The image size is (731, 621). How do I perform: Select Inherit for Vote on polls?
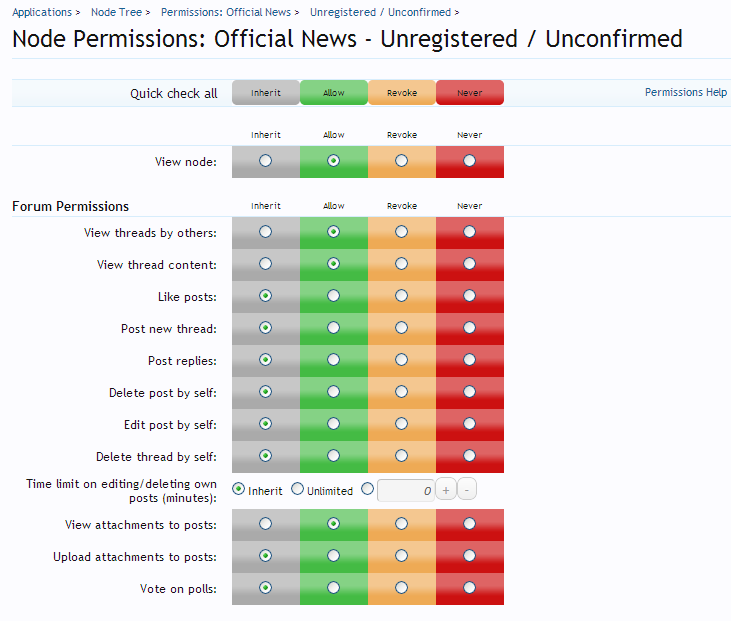(x=265, y=588)
